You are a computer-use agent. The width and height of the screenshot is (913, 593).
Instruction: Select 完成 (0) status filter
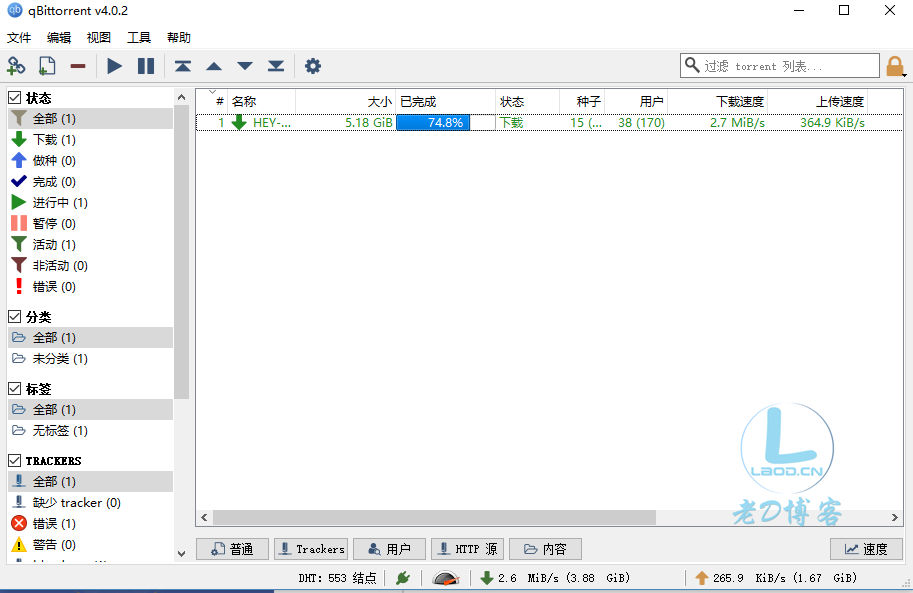pyautogui.click(x=91, y=182)
